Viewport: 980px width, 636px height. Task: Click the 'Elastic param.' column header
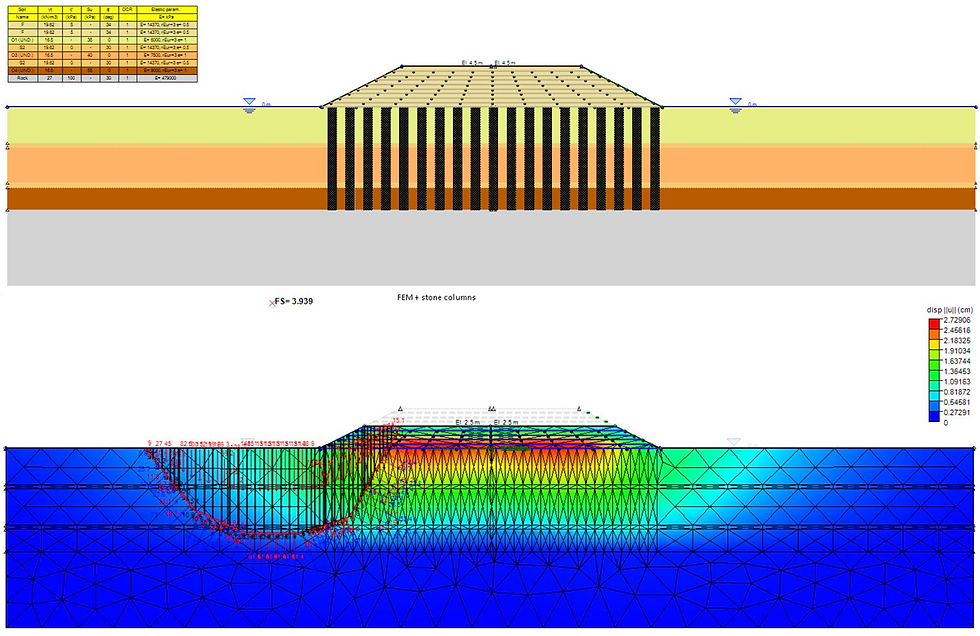click(x=167, y=9)
